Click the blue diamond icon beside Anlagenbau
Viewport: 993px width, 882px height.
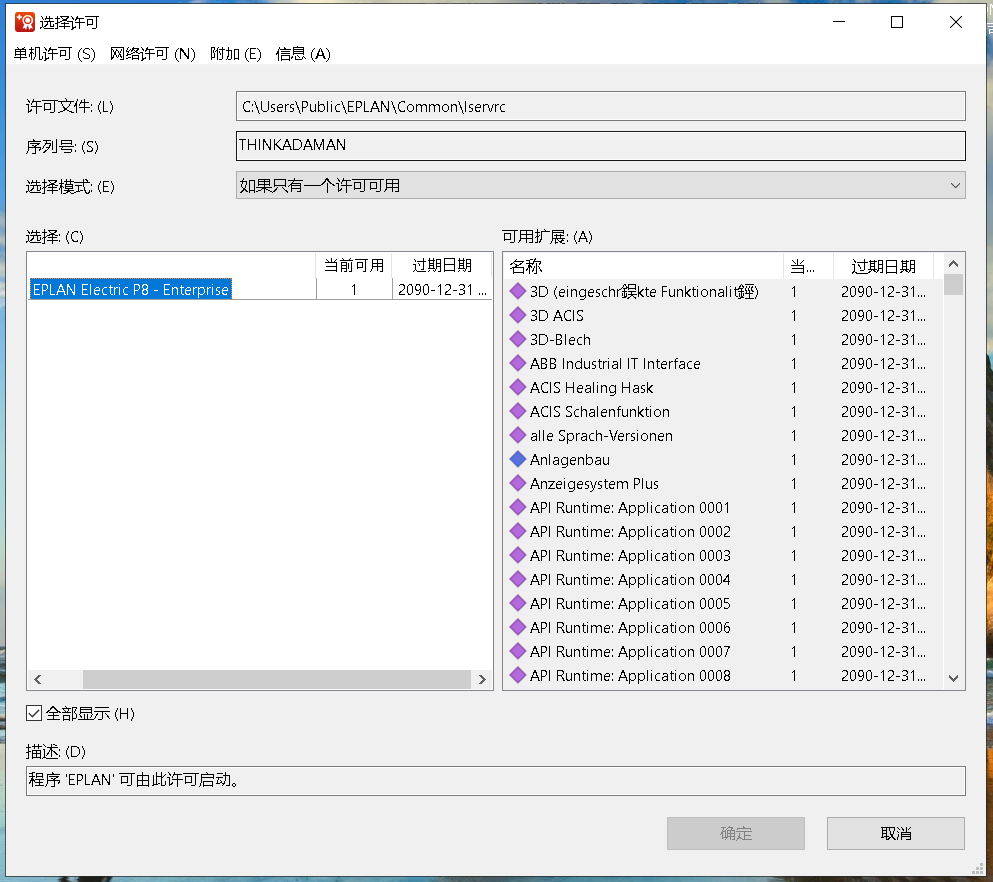click(x=517, y=460)
